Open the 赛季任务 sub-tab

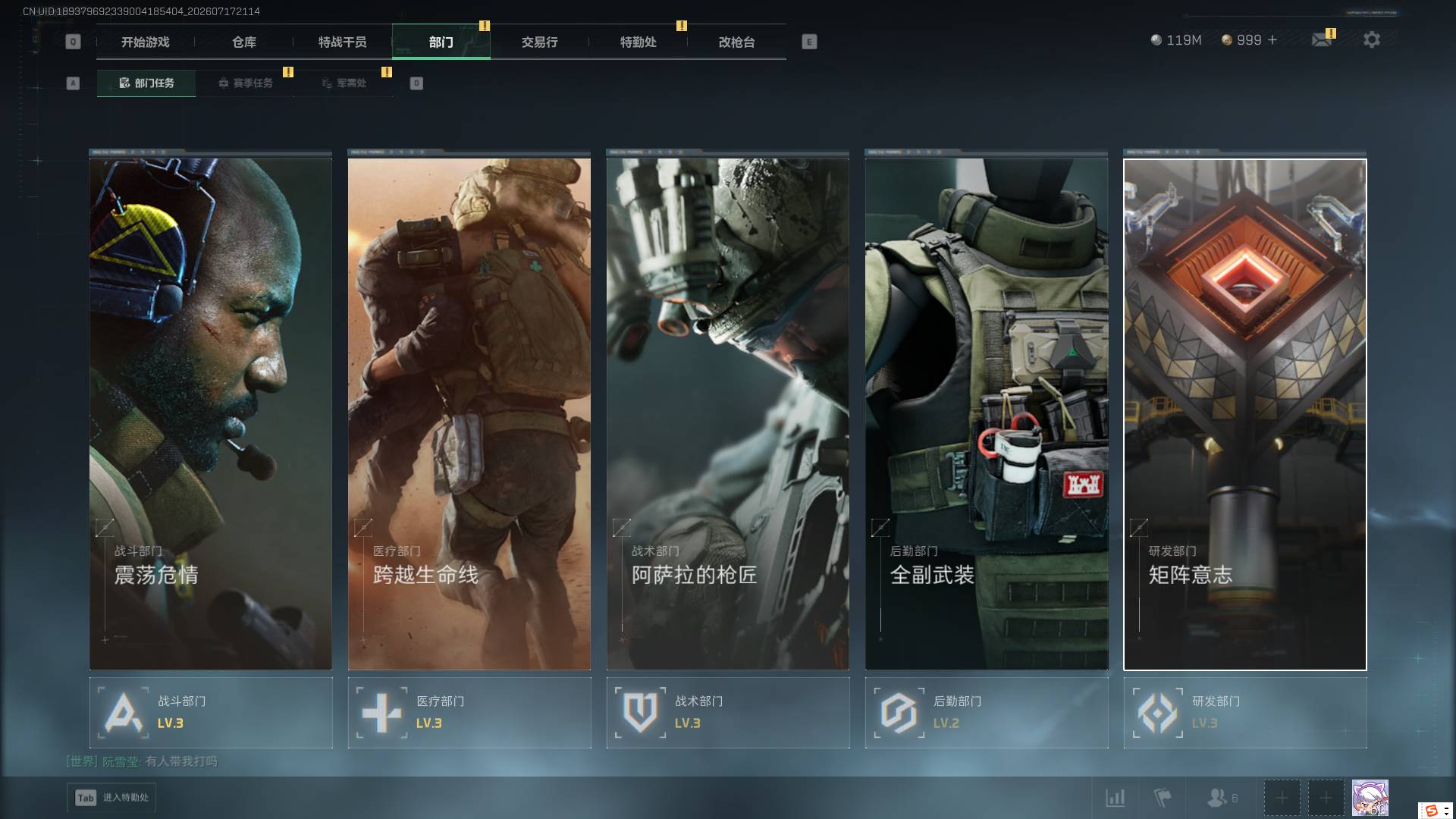[x=245, y=83]
